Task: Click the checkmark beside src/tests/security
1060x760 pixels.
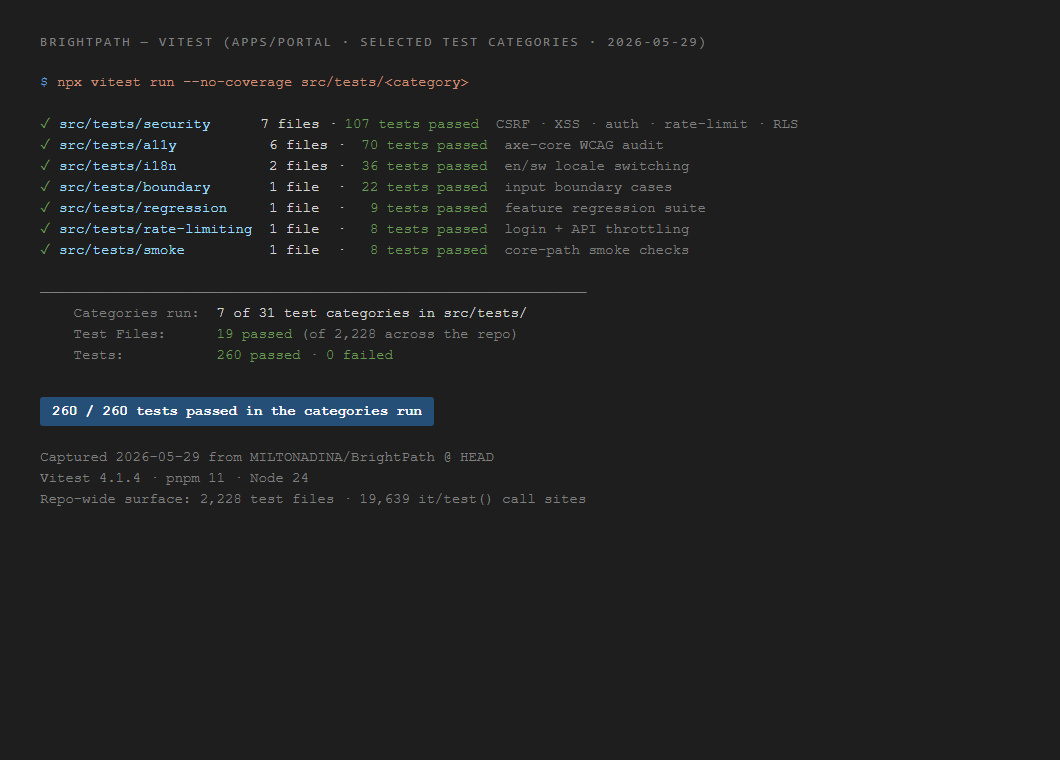Action: coord(45,124)
